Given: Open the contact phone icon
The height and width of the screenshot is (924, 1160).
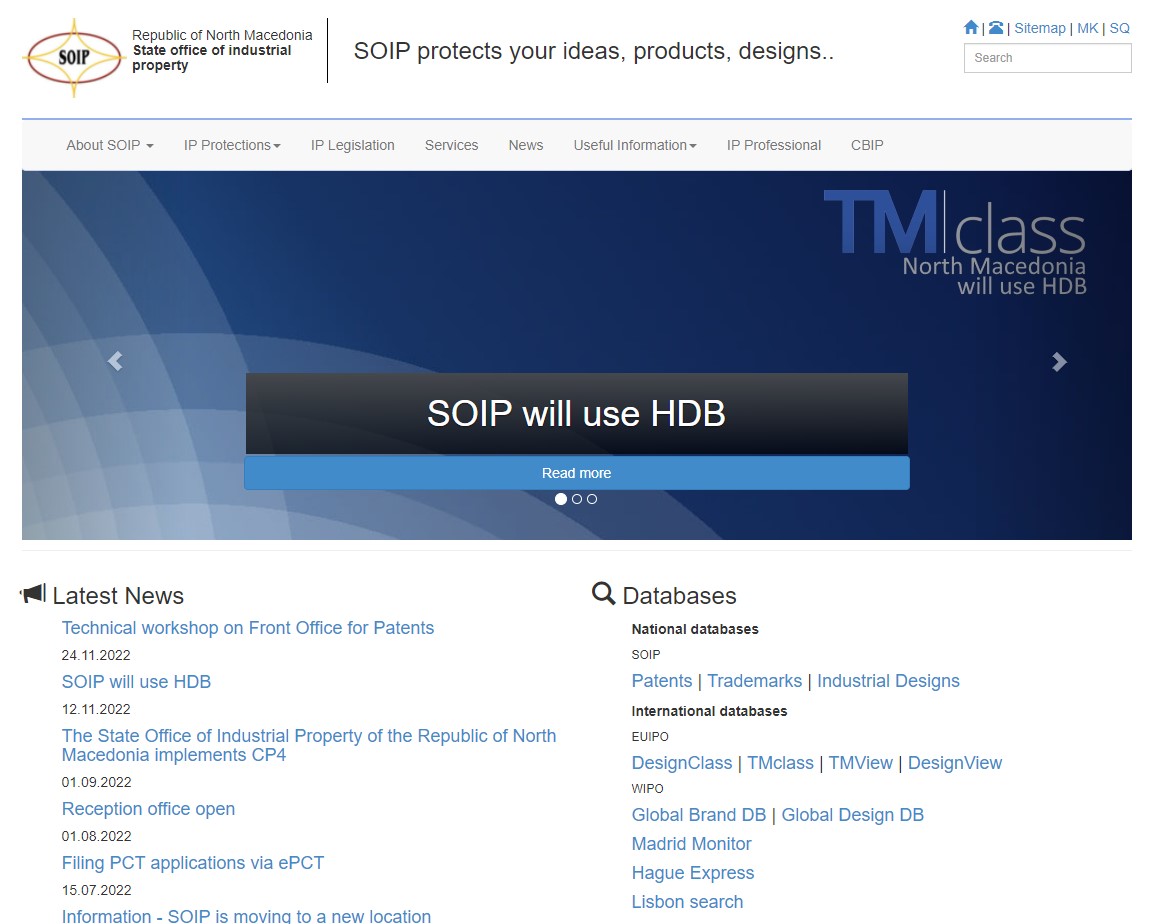Looking at the screenshot, I should pos(996,28).
